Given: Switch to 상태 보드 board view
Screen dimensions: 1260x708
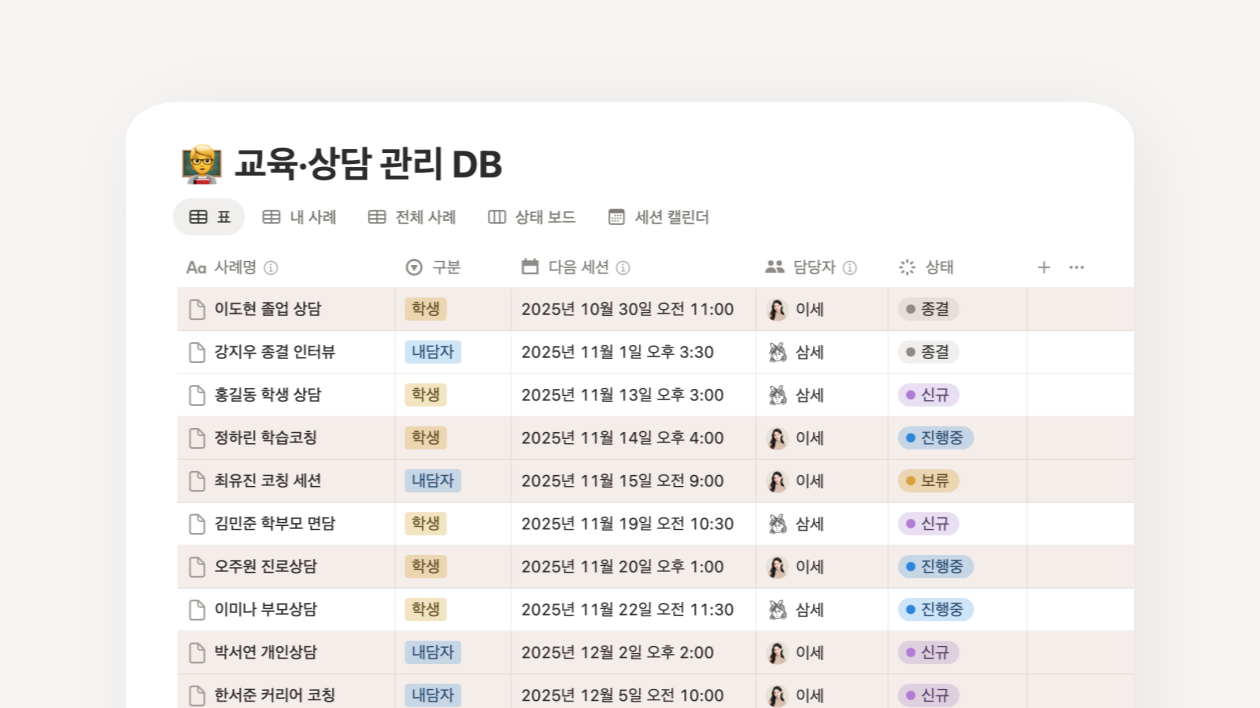Looking at the screenshot, I should coord(531,217).
